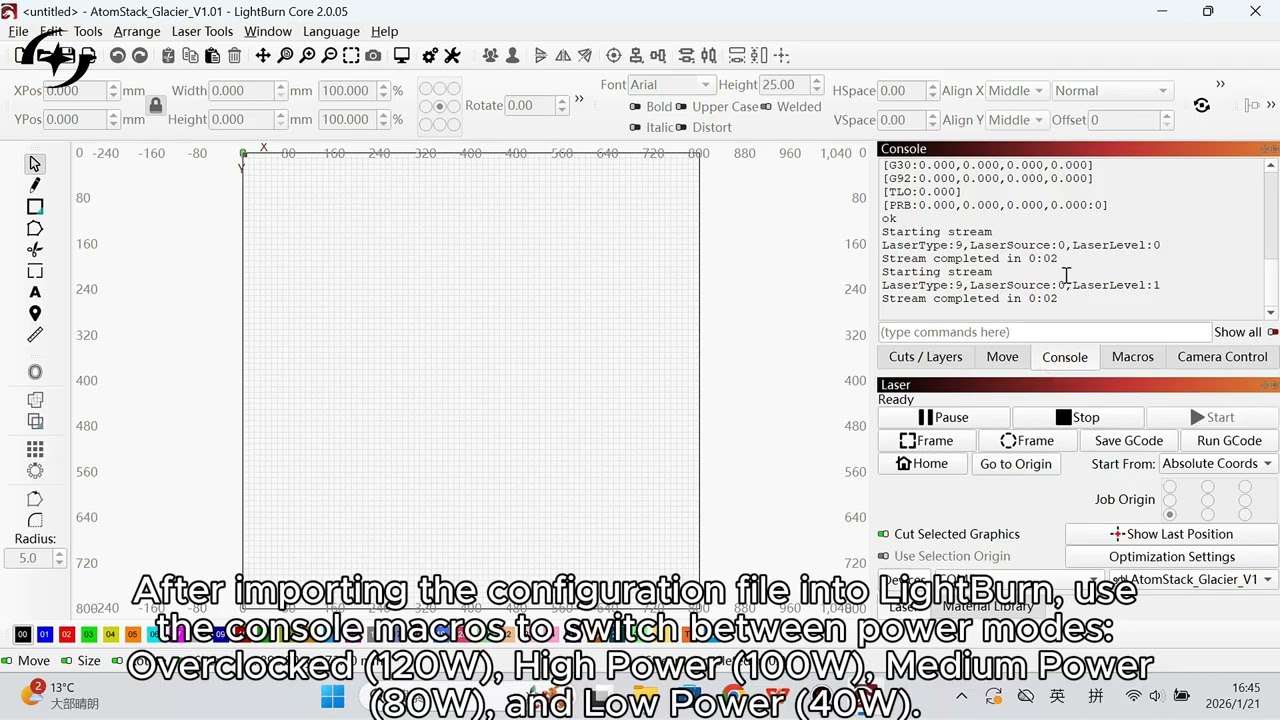
Task: Open the Font dropdown showing Arial
Action: tap(671, 85)
